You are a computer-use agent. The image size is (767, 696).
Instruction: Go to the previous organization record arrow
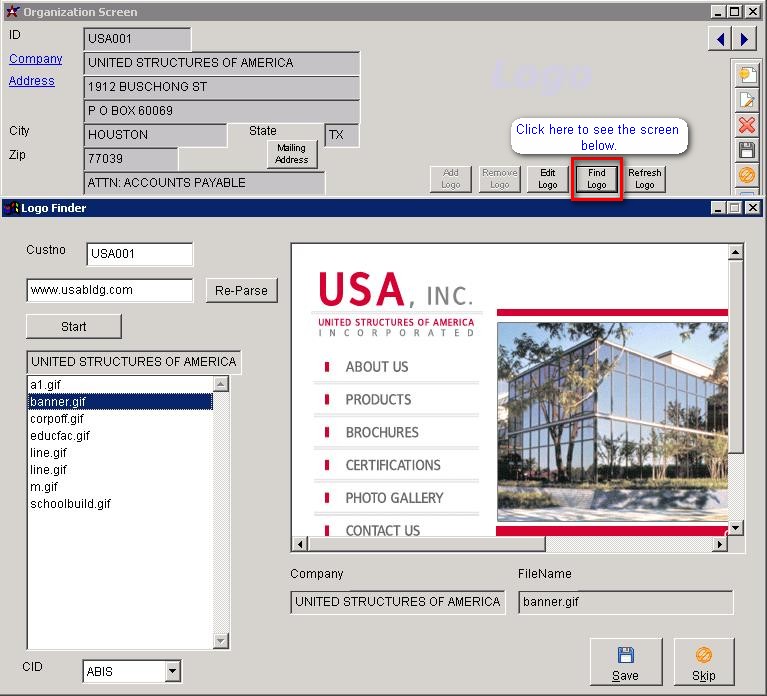click(720, 39)
